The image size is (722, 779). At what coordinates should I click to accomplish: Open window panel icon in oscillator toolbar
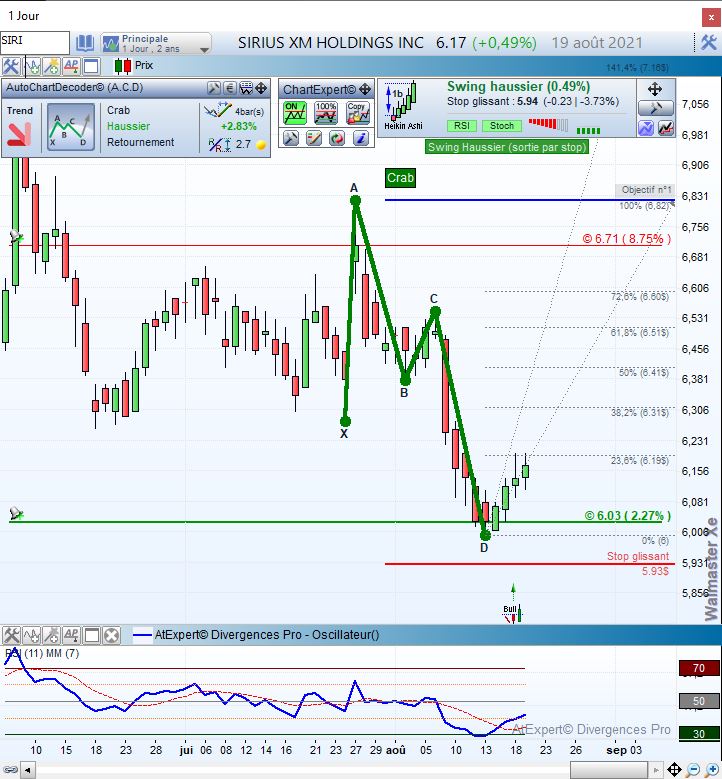91,635
